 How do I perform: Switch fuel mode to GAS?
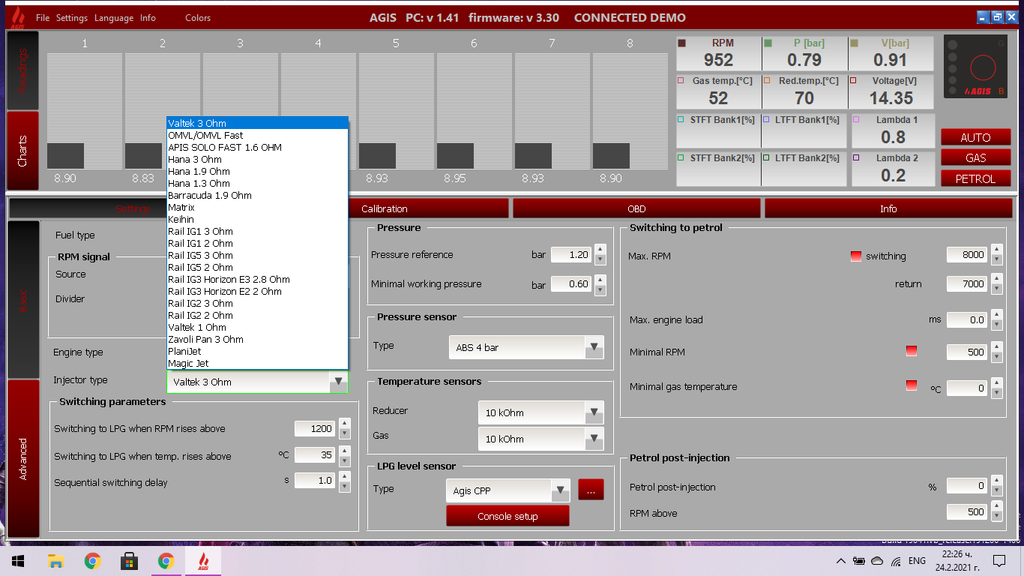[975, 157]
